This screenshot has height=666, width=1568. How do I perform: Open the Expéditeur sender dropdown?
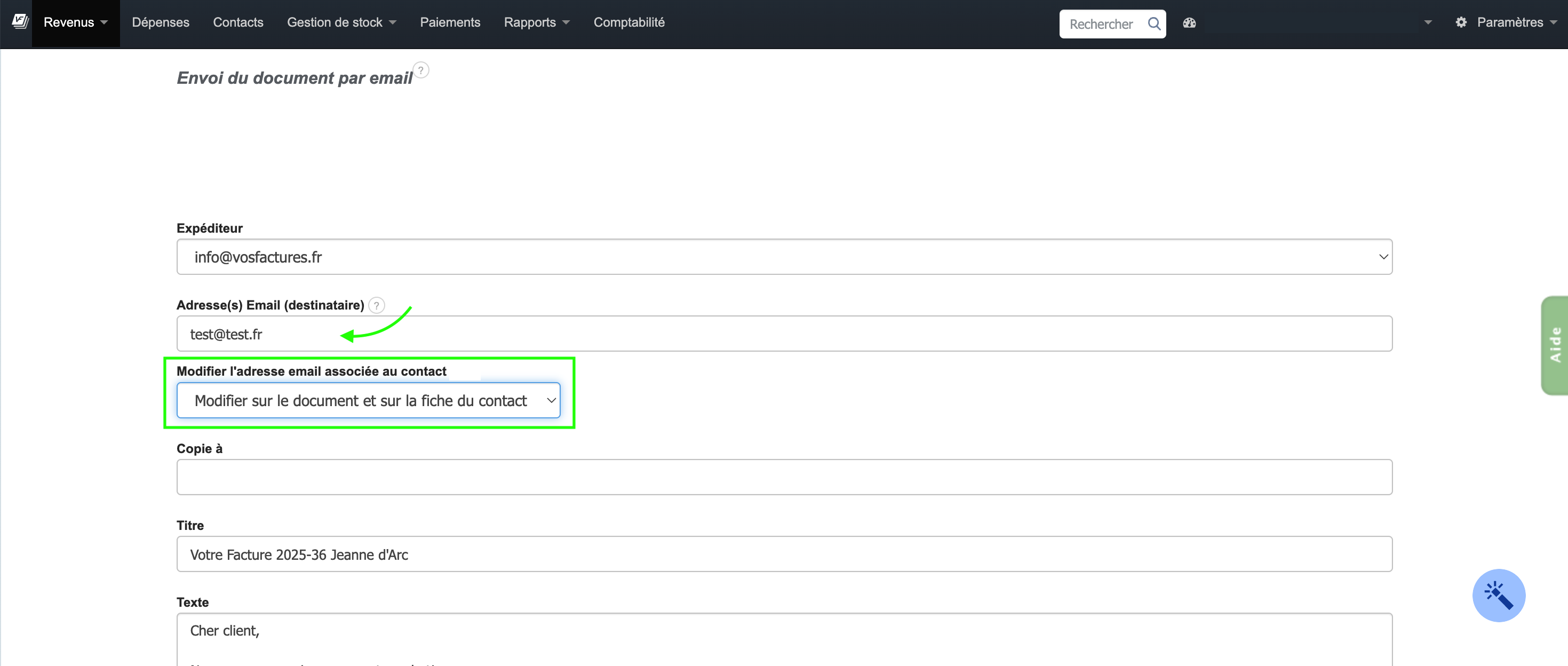784,257
